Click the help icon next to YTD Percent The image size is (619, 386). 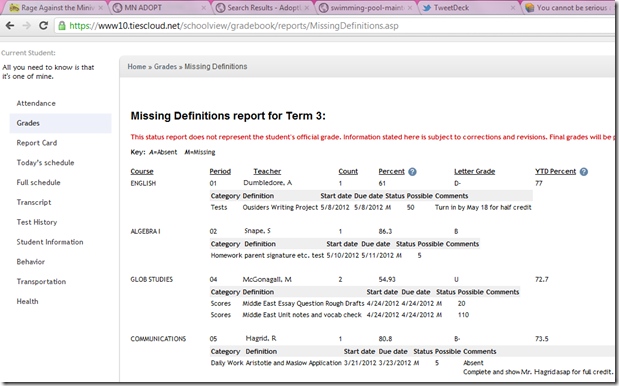pos(584,172)
